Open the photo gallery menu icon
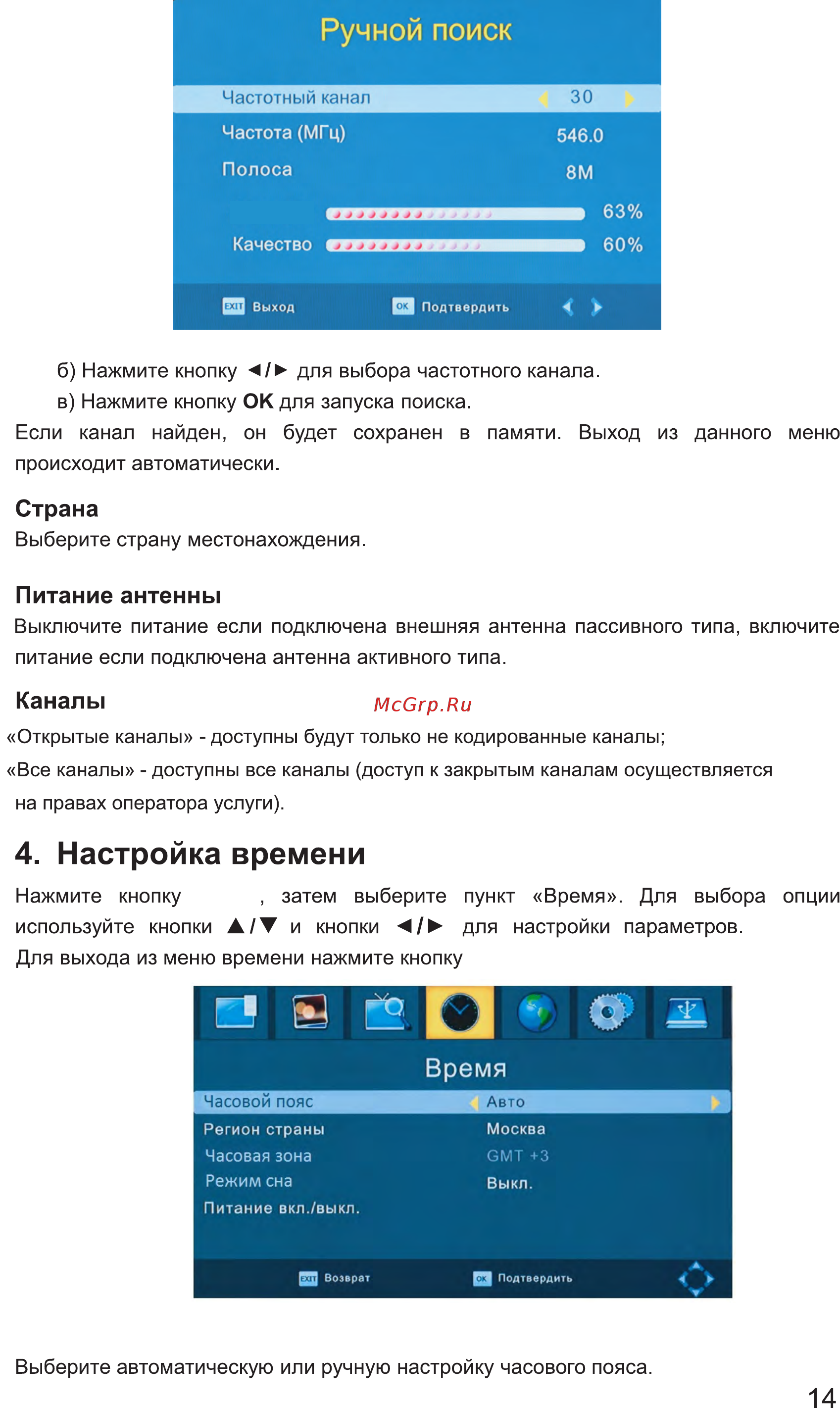The height and width of the screenshot is (1408, 840). click(x=310, y=1012)
